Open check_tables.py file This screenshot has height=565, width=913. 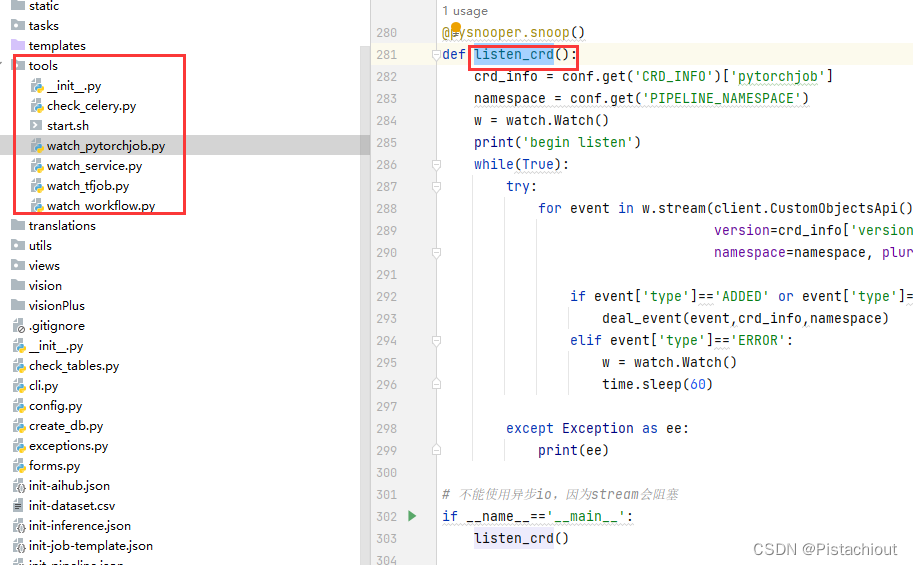point(74,366)
